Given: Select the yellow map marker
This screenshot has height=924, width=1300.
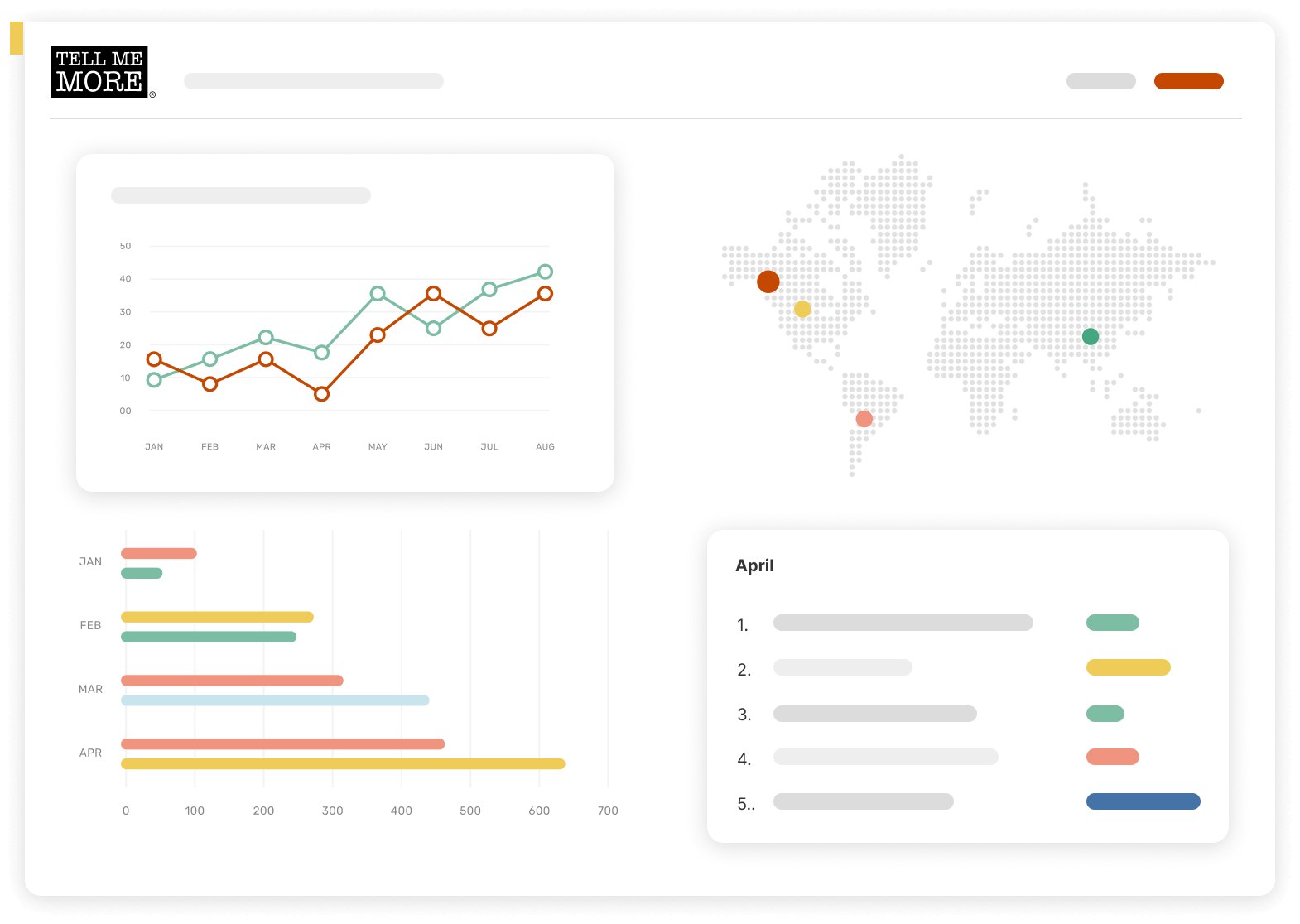Looking at the screenshot, I should 802,309.
